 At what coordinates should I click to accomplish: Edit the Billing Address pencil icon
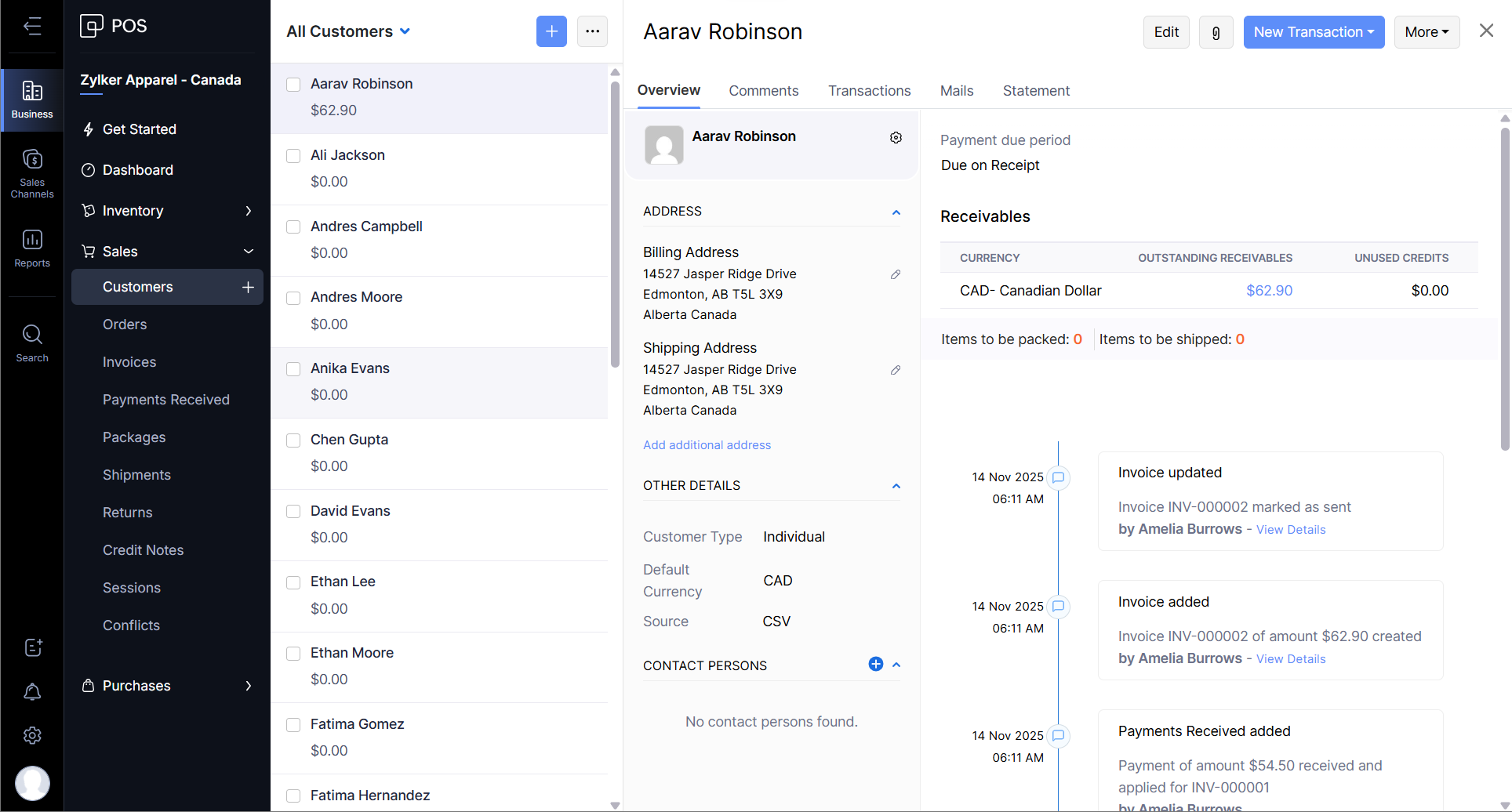pyautogui.click(x=895, y=274)
